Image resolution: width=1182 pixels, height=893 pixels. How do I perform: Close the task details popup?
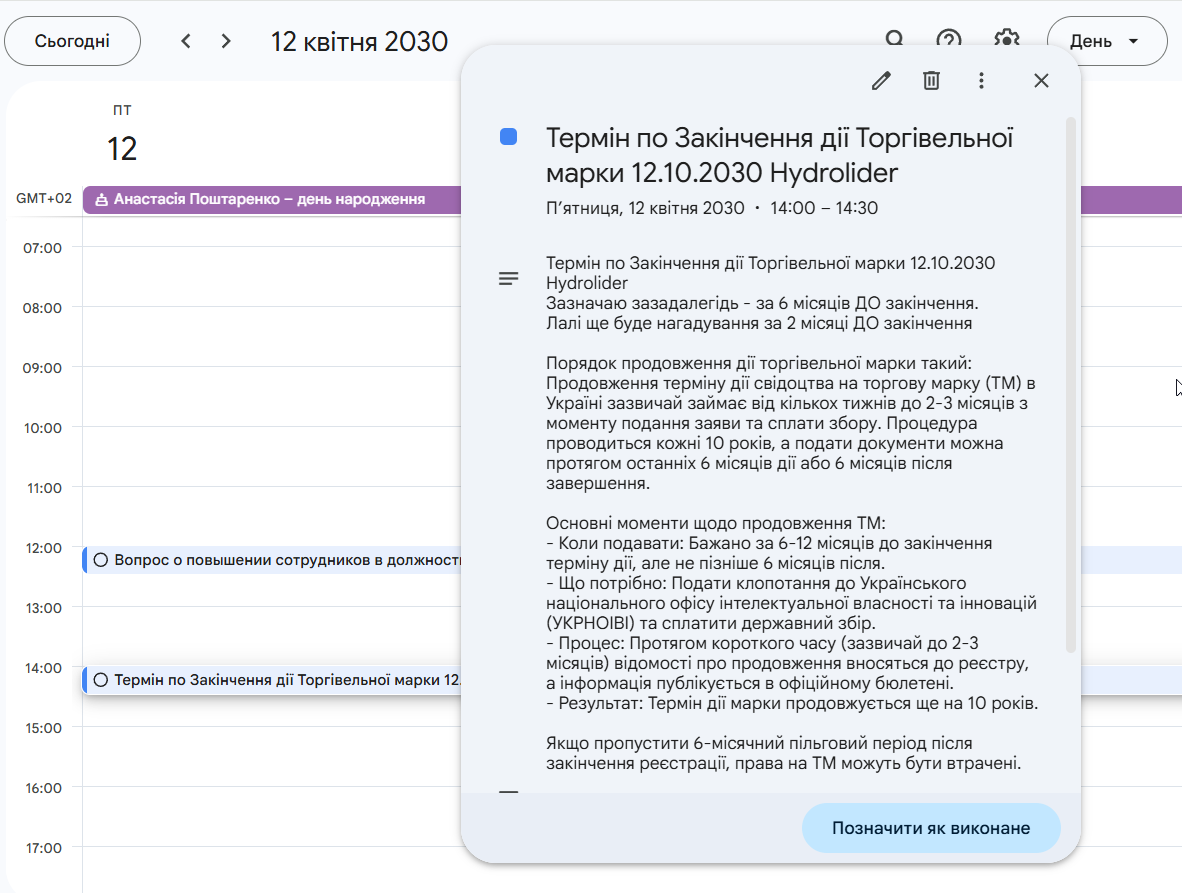point(1041,81)
